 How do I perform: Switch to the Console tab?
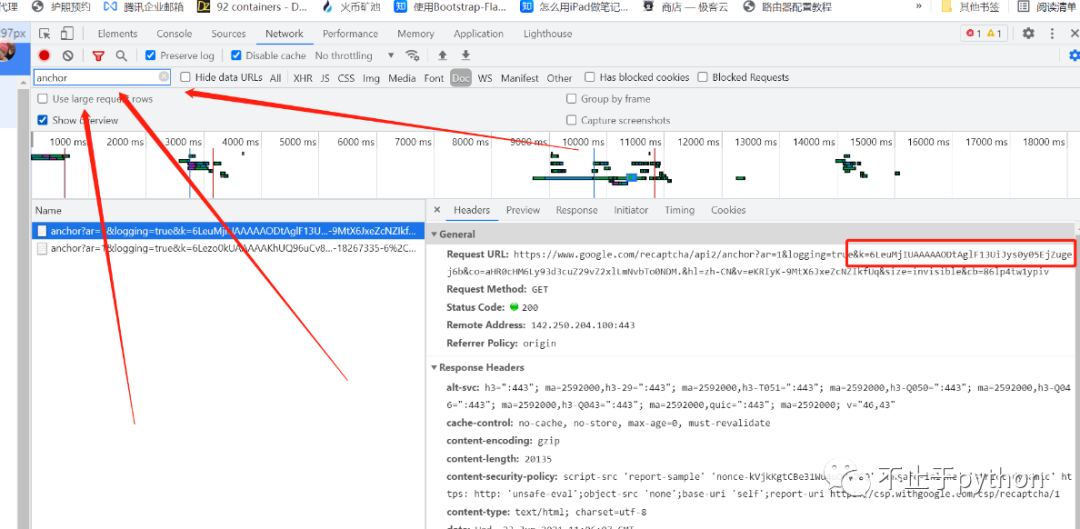tap(174, 34)
